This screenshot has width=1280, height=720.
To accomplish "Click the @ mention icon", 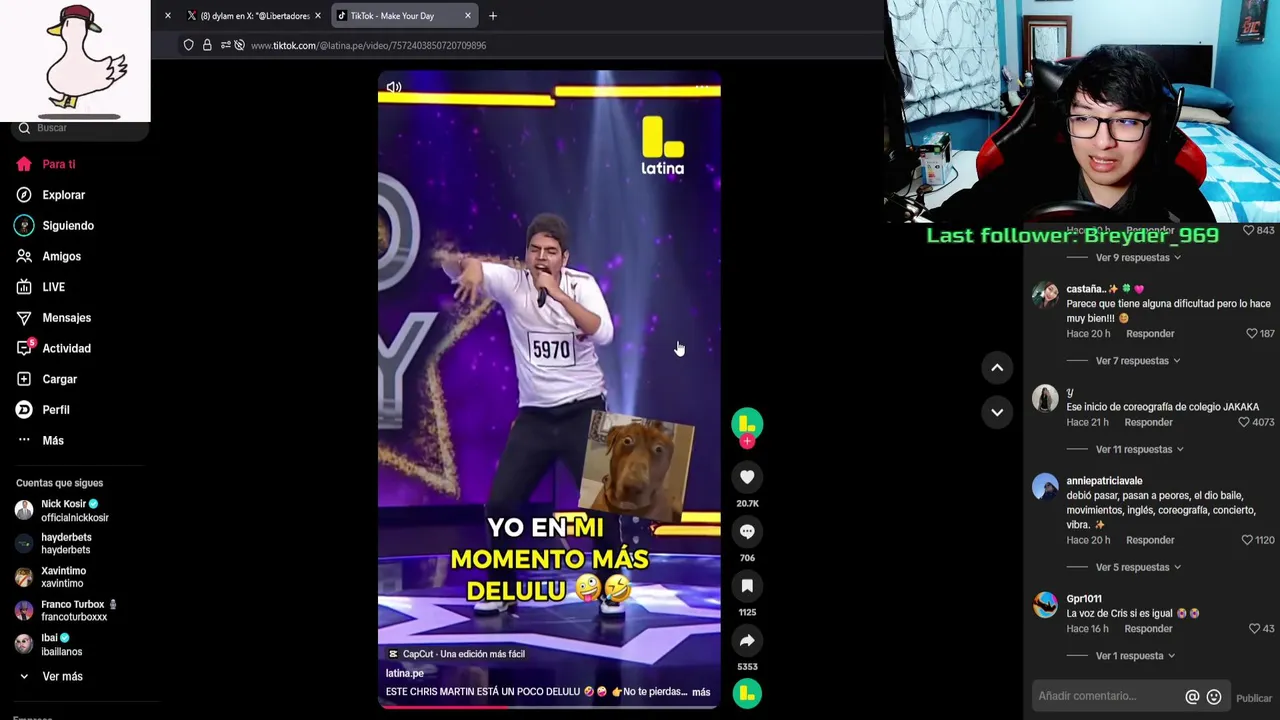I will (1192, 697).
